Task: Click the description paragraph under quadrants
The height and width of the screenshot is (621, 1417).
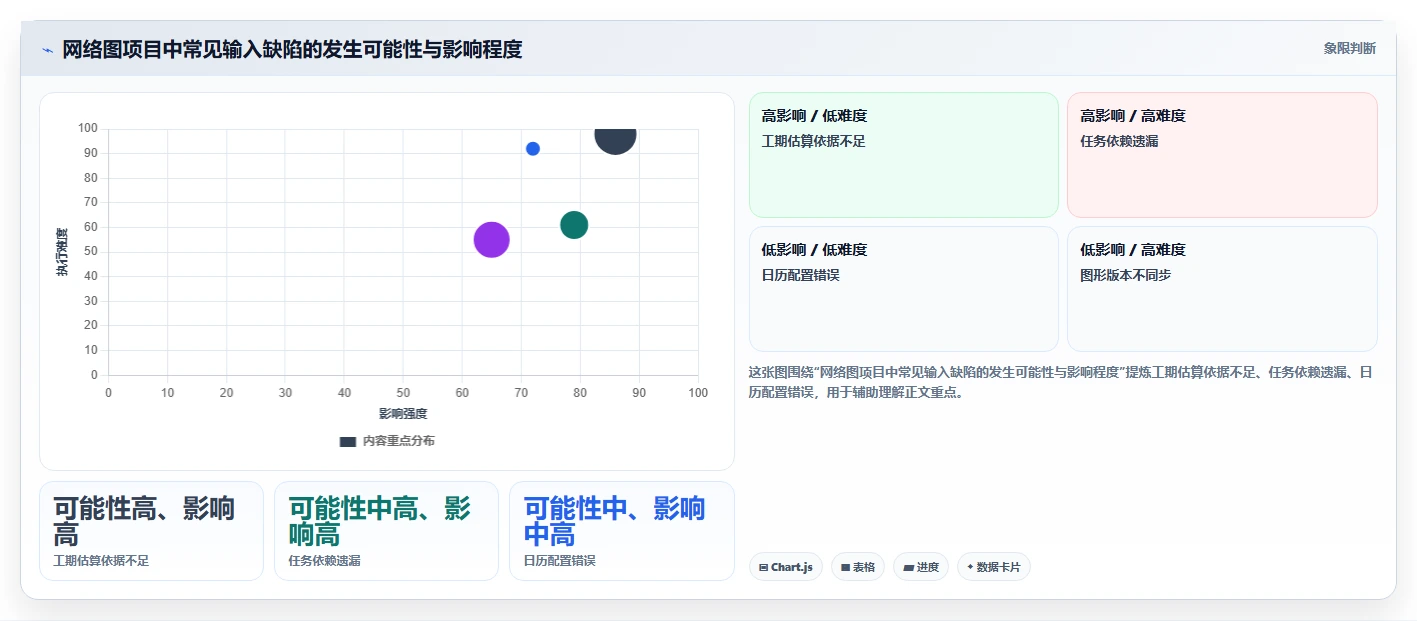Action: tap(1060, 382)
